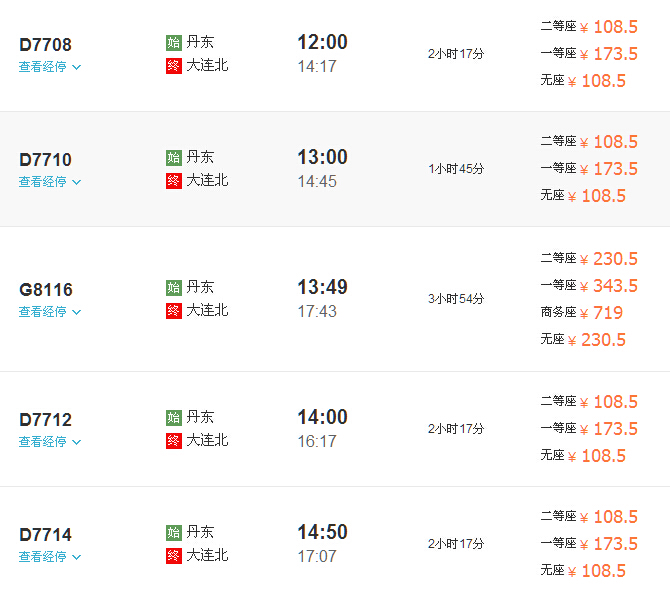670x591 pixels.
Task: Expand 查看经停 stops for D7714
Action: pos(50,557)
